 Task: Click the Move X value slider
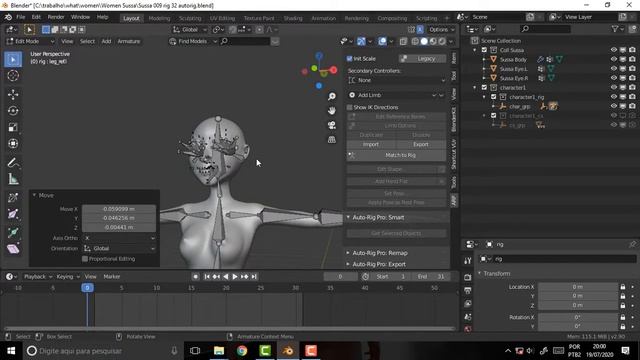119,209
